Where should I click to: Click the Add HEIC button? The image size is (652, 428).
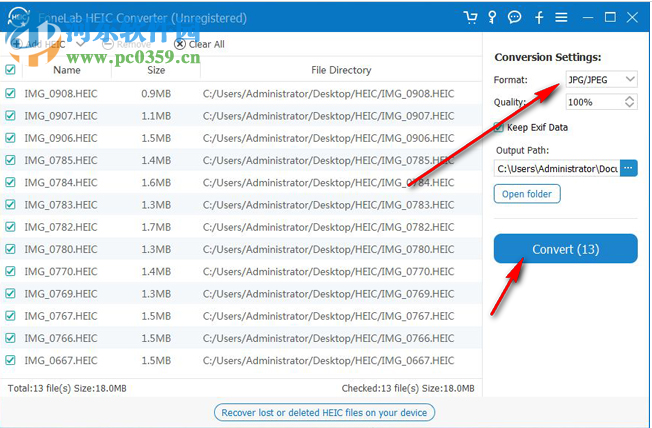pos(38,44)
